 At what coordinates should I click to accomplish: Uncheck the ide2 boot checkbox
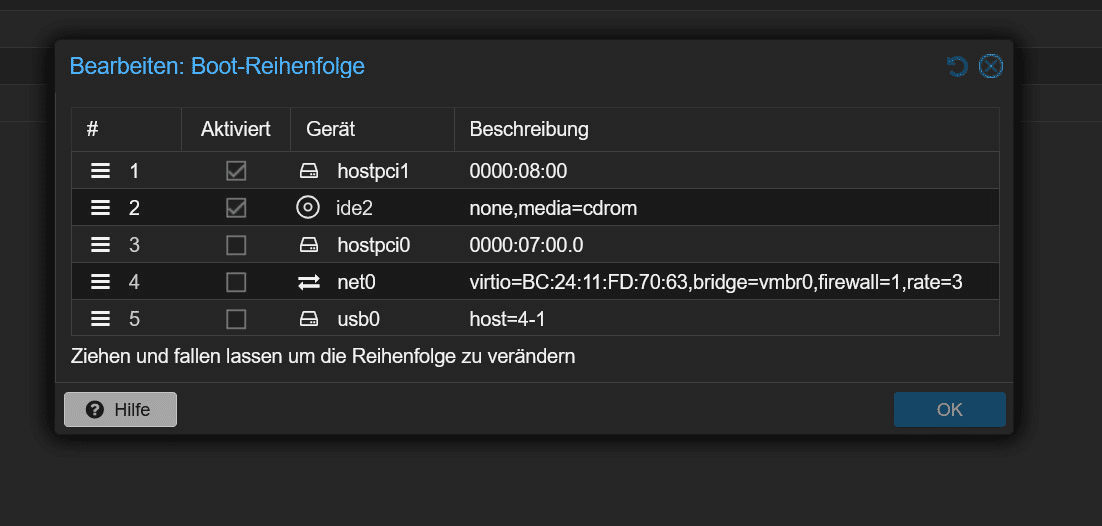236,208
